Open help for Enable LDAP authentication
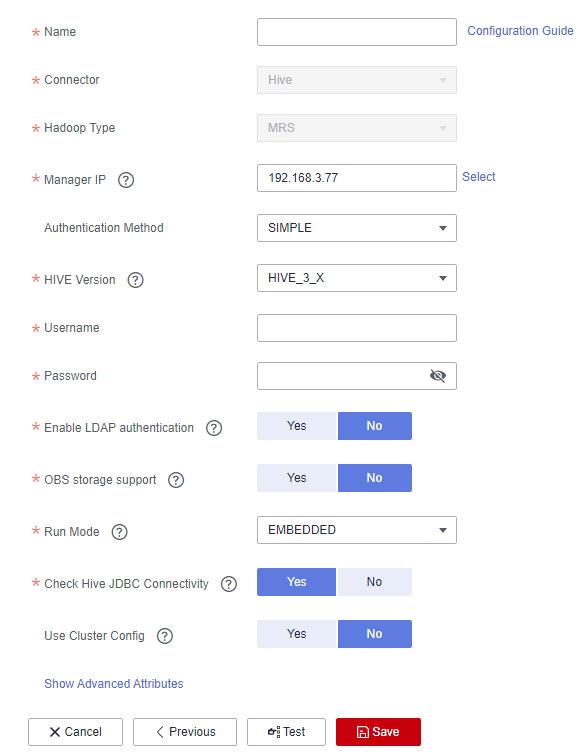Image resolution: width=580 pixels, height=754 pixels. pyautogui.click(x=214, y=428)
